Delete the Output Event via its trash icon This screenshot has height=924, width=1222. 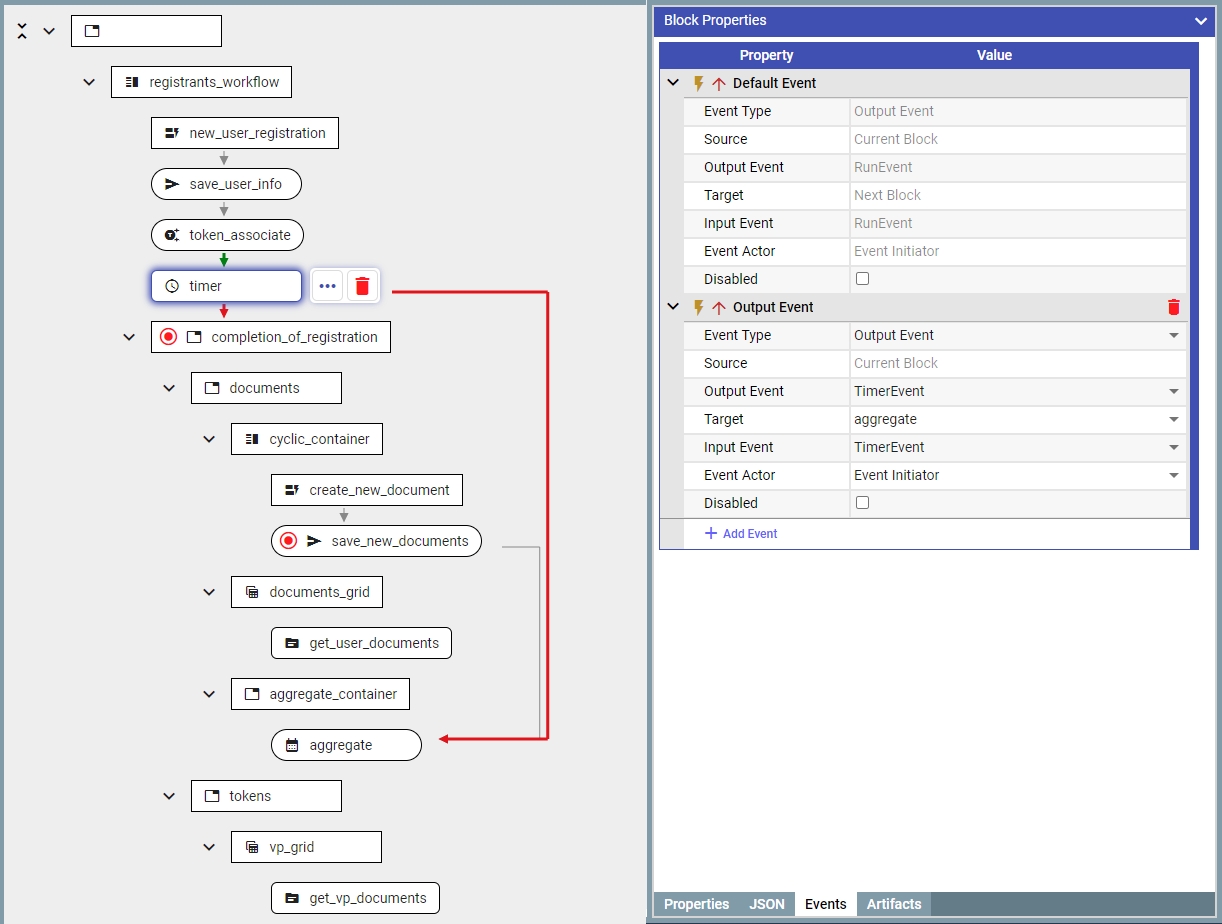coord(1174,308)
